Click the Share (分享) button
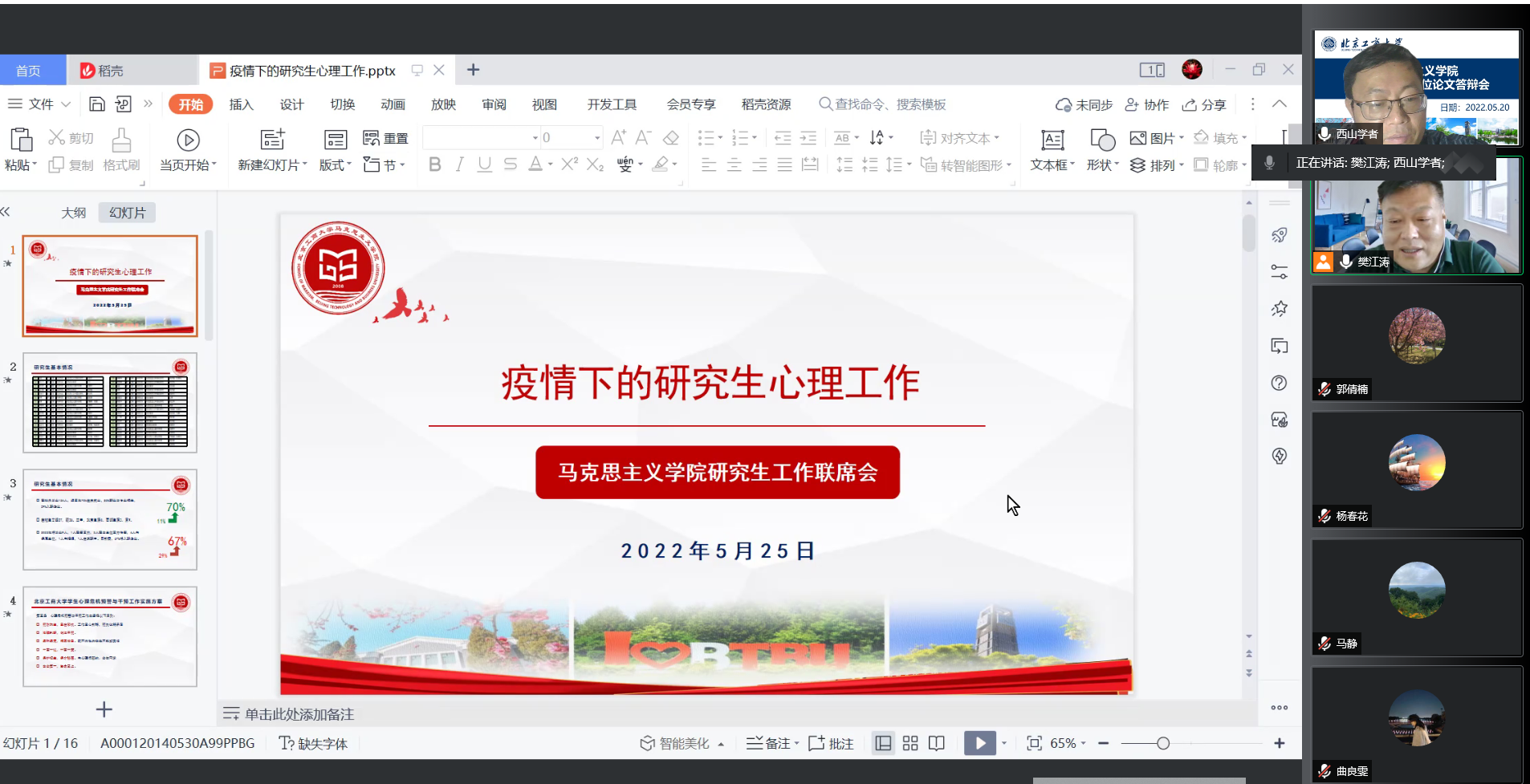The image size is (1530, 784). click(x=1204, y=104)
